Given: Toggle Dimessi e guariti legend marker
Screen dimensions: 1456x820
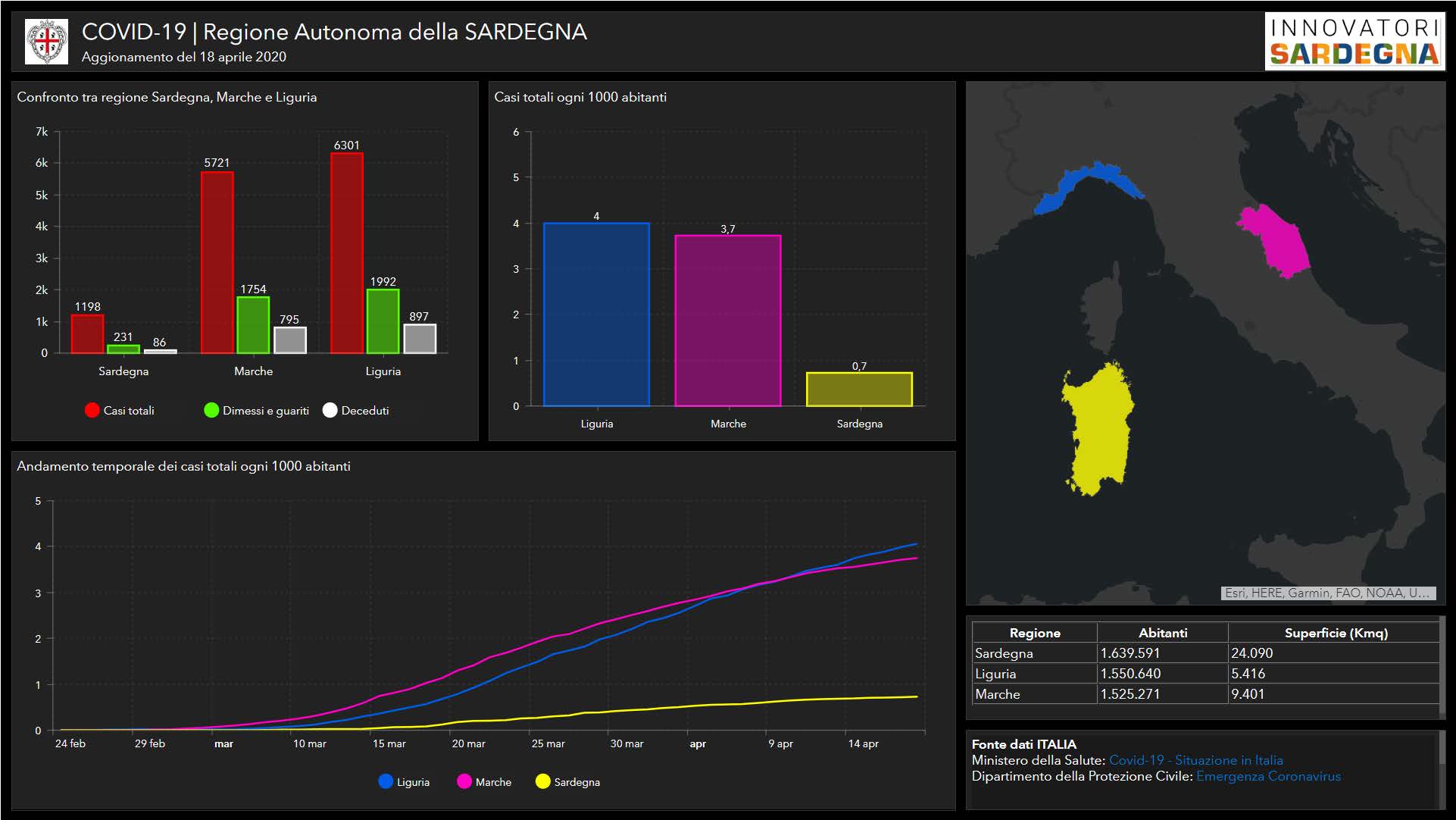Looking at the screenshot, I should [x=211, y=410].
